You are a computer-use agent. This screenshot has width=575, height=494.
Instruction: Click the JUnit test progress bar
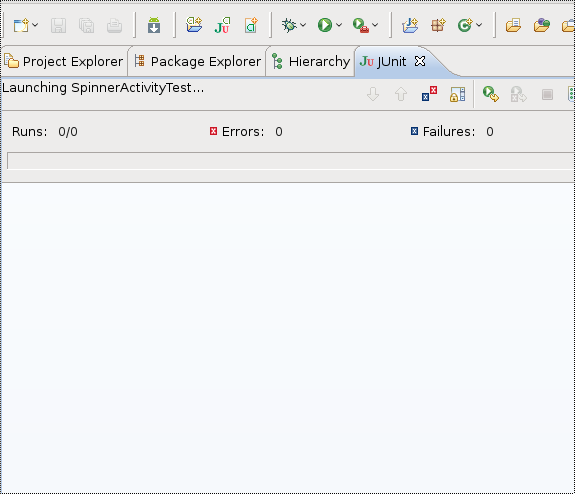point(291,161)
